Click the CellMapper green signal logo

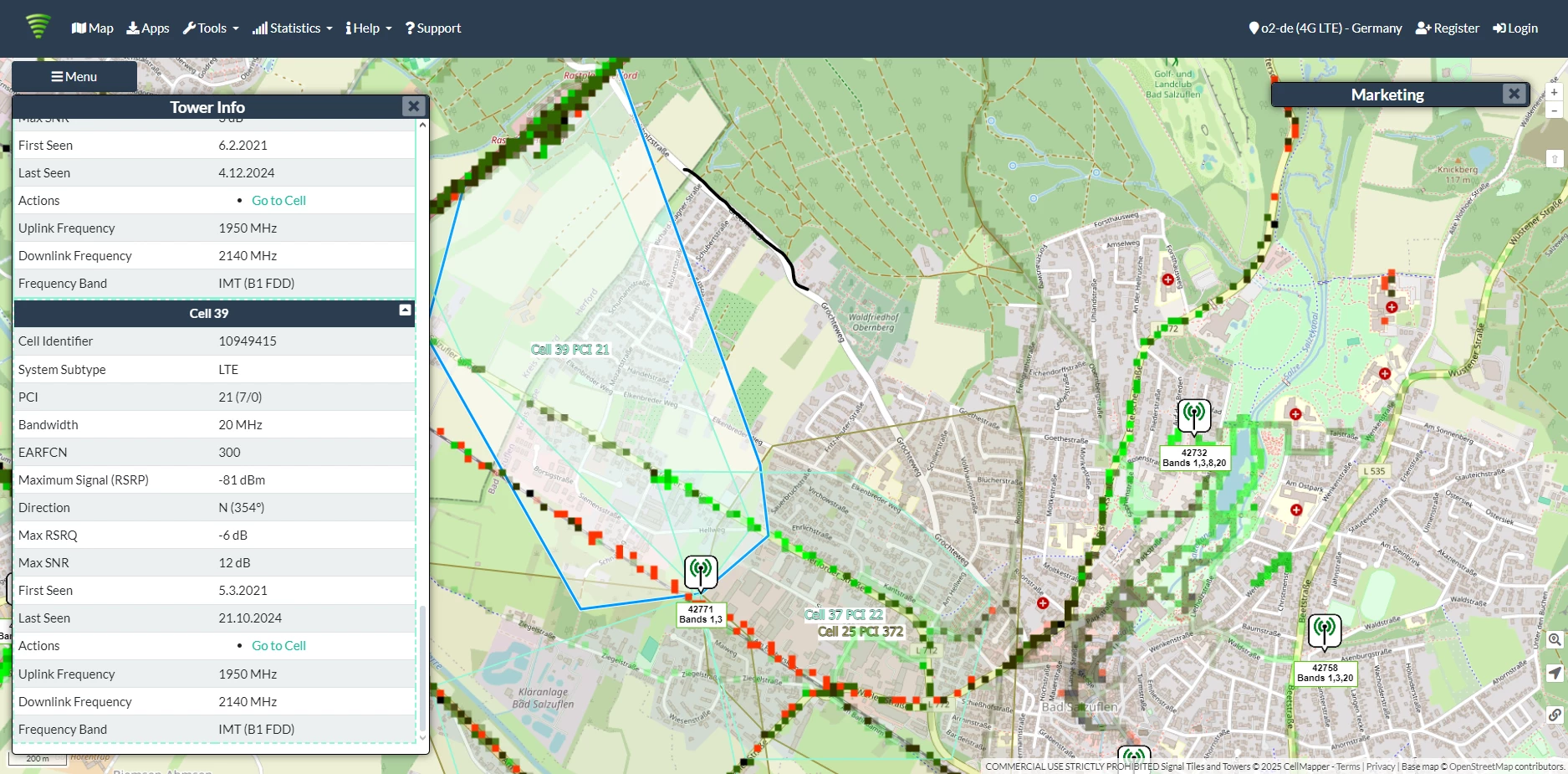click(x=38, y=27)
